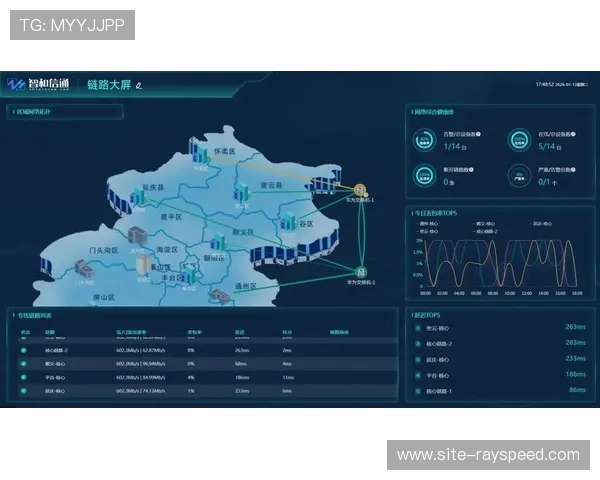The image size is (600, 480).
Task: Click the 4% packet loss cell
Action: 191,377
